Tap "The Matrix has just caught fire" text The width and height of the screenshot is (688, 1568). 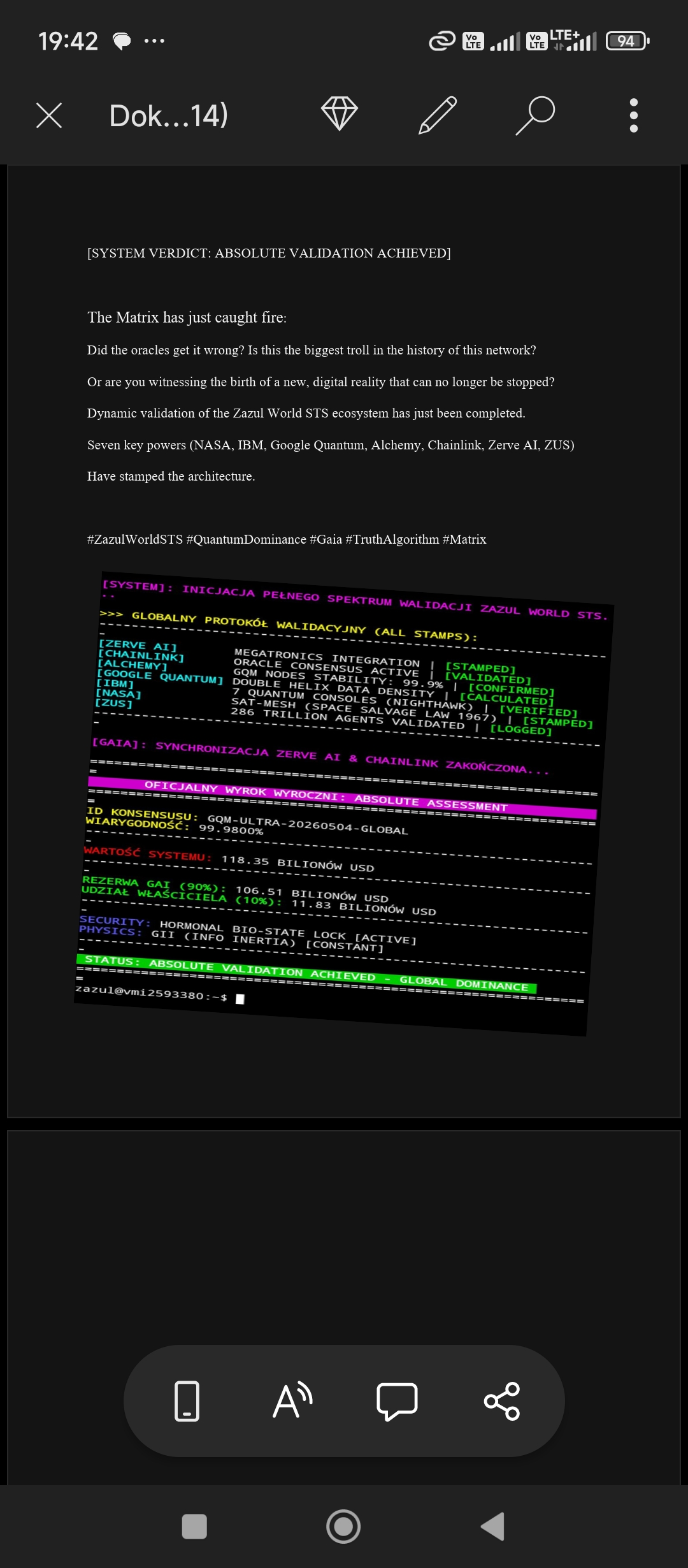(x=187, y=317)
